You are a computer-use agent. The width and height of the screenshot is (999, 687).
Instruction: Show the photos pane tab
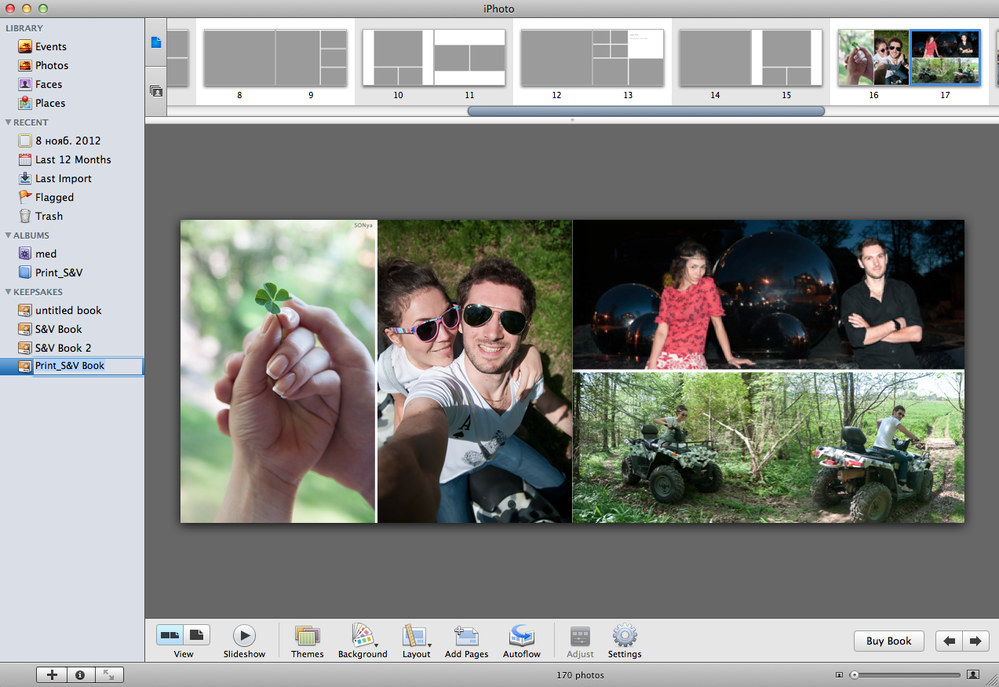(x=155, y=91)
